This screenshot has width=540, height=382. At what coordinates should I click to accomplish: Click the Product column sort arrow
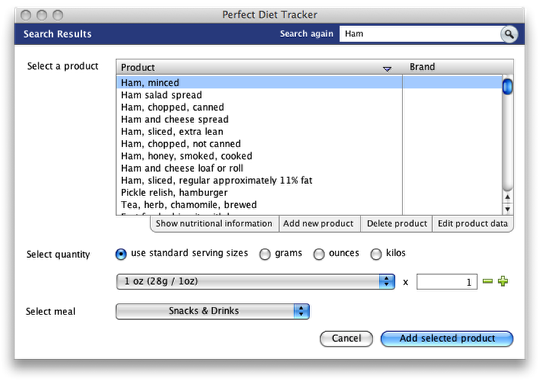(387, 69)
